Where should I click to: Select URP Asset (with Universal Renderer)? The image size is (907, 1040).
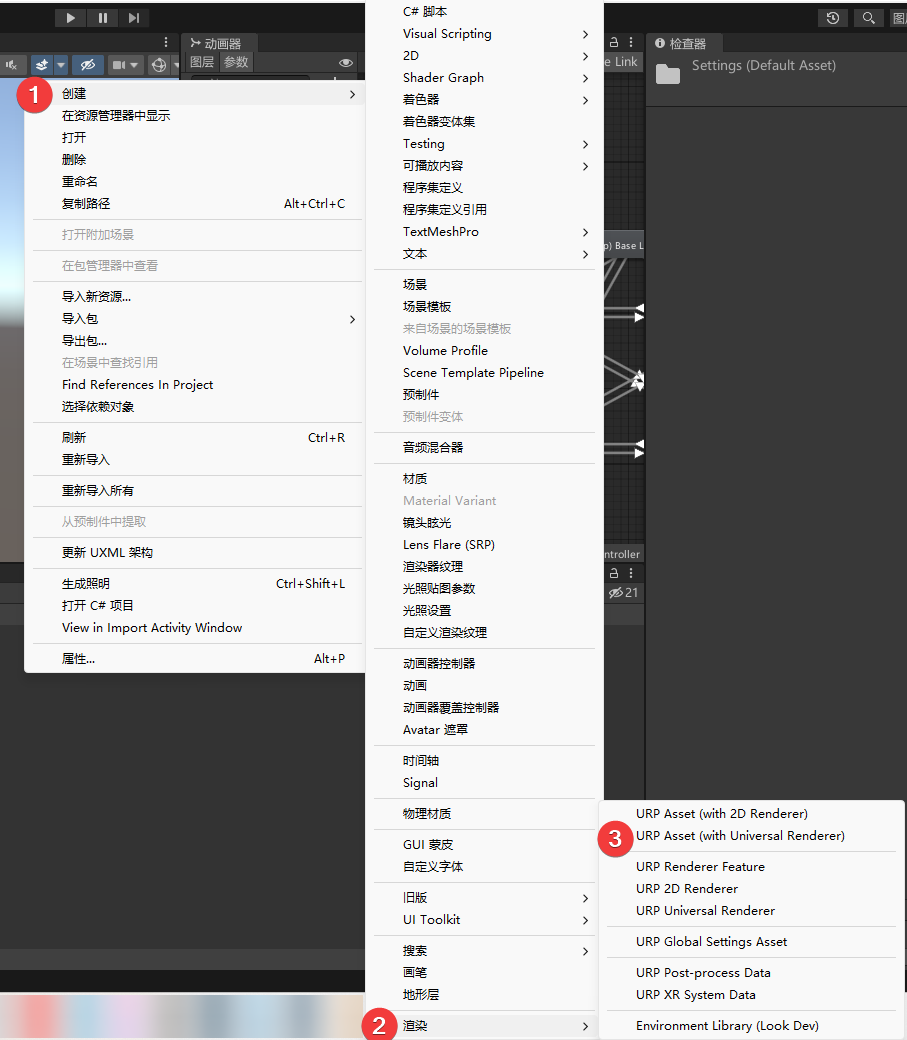[x=740, y=836]
